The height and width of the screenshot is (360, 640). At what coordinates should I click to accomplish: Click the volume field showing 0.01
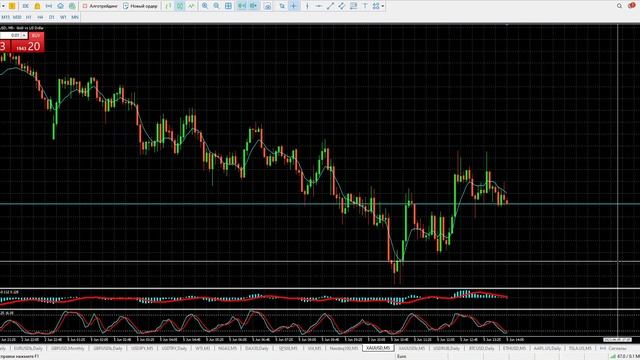11,36
